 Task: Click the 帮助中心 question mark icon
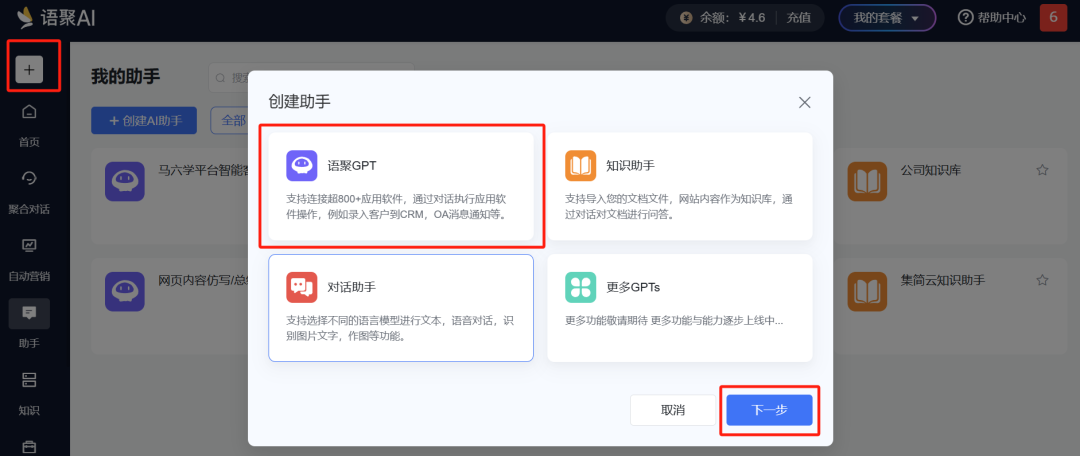point(966,18)
